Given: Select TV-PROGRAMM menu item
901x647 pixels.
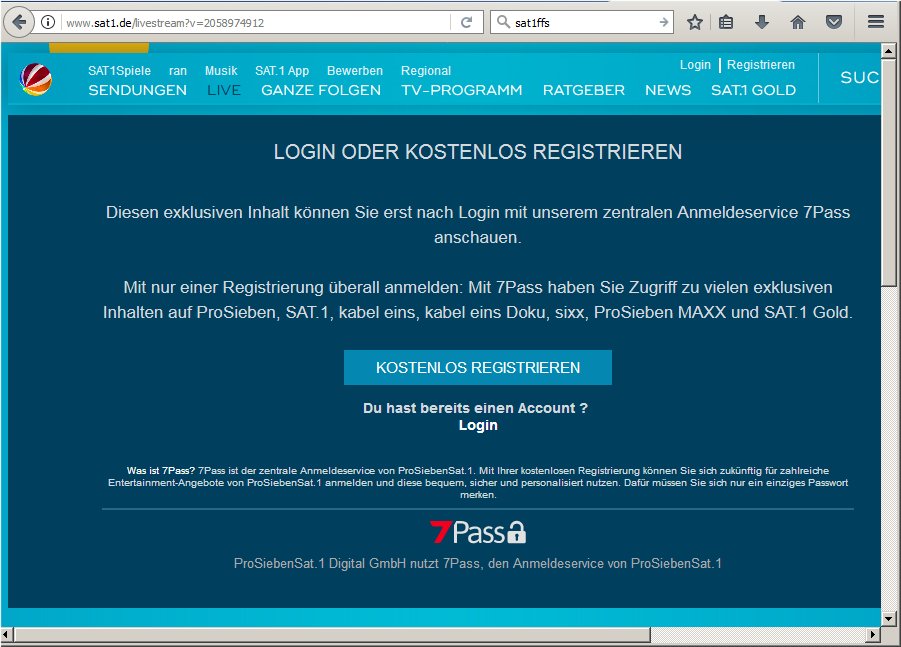Looking at the screenshot, I should click(462, 90).
